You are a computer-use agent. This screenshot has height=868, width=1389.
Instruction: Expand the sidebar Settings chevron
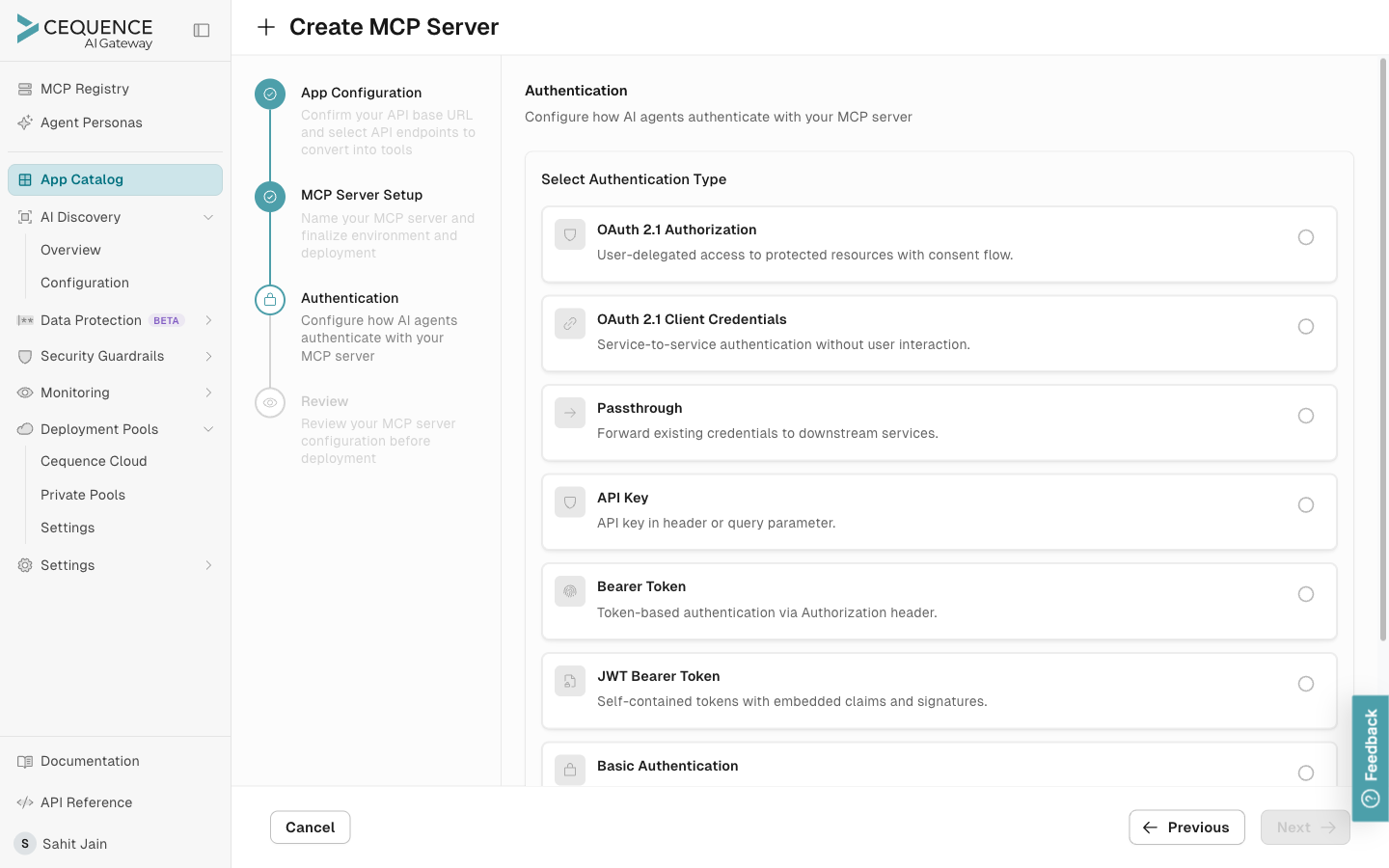coord(208,565)
